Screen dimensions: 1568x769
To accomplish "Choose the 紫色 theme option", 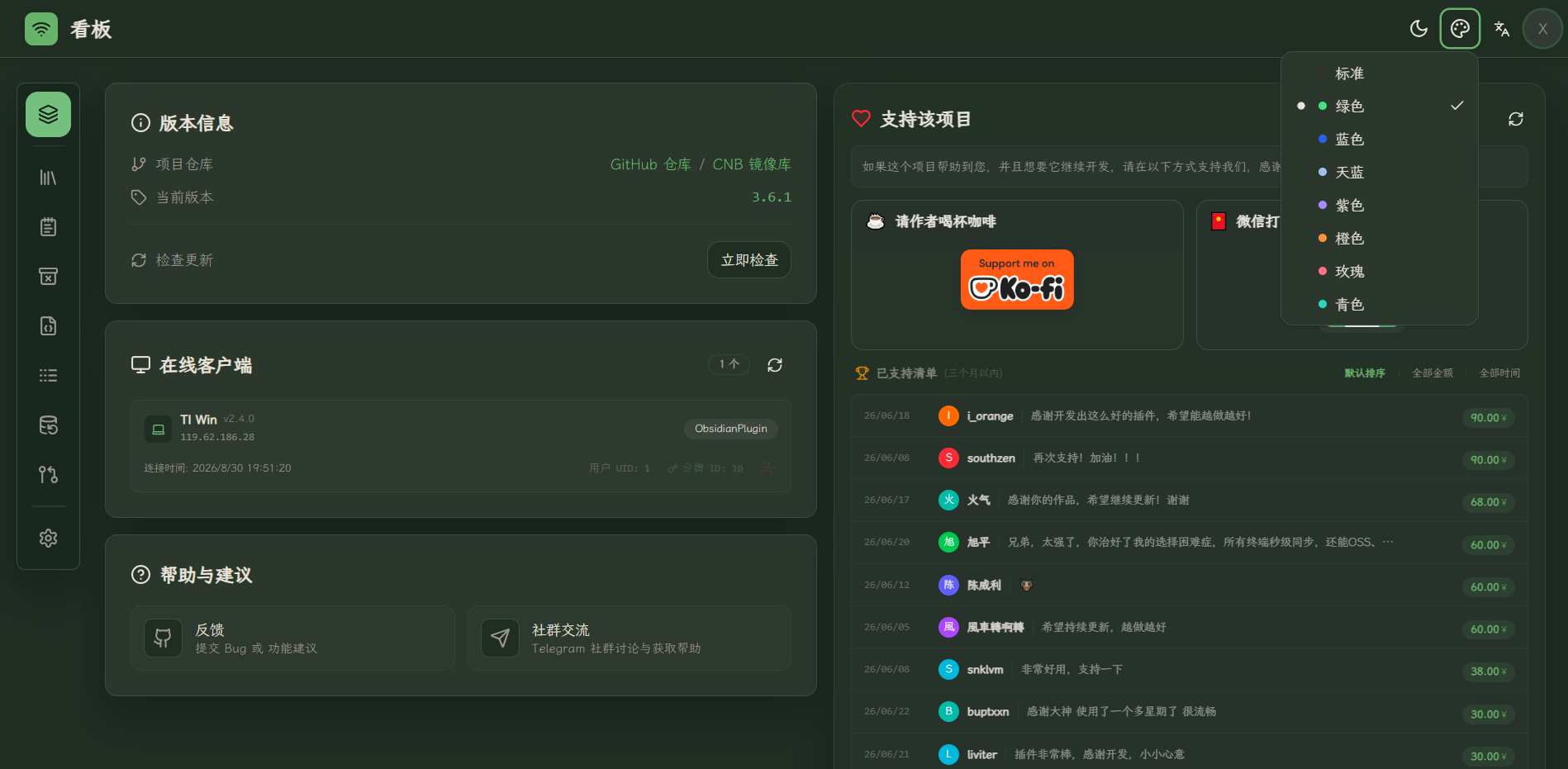I will point(1379,206).
